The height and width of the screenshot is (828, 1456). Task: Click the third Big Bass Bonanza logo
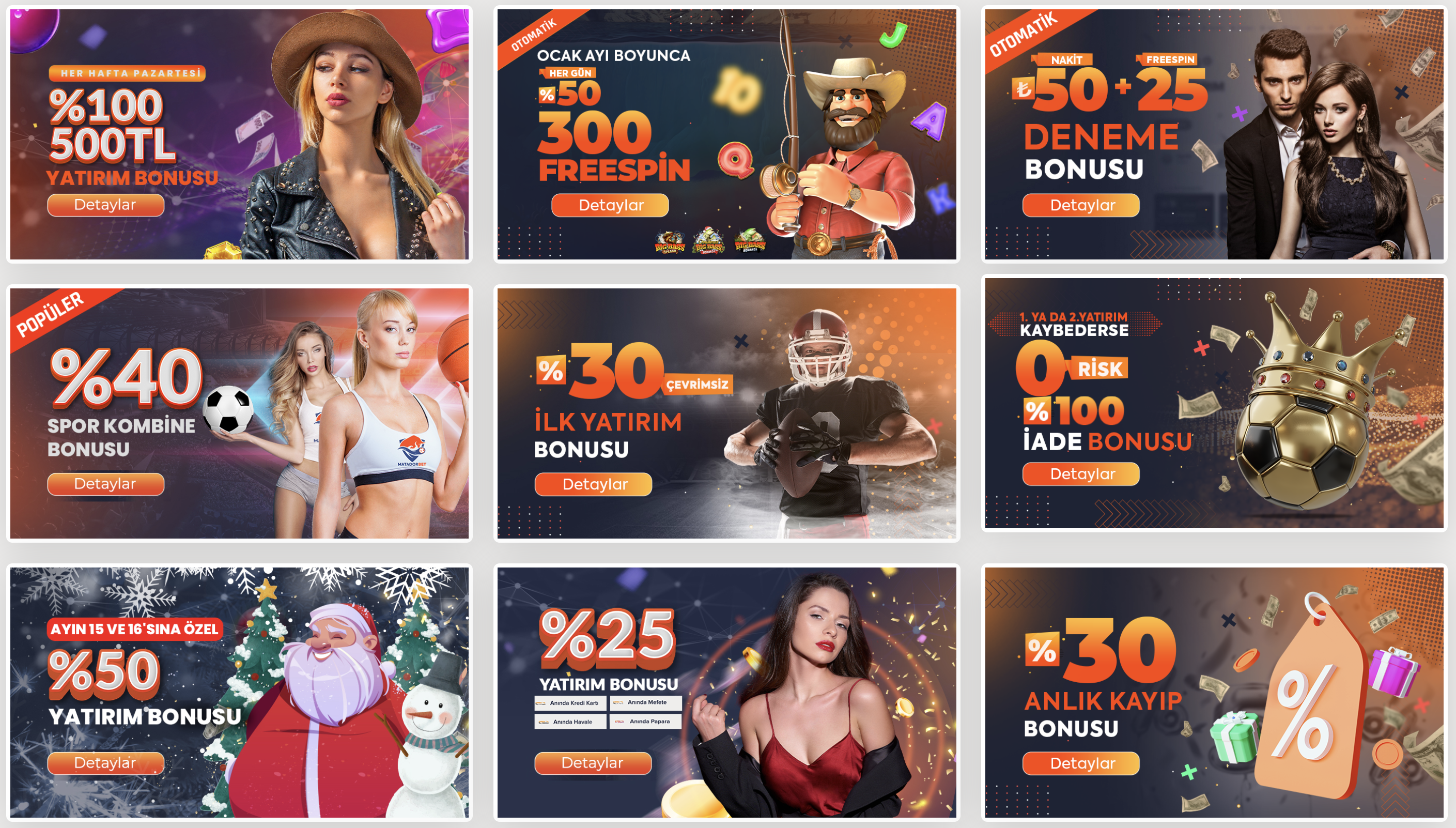[750, 241]
